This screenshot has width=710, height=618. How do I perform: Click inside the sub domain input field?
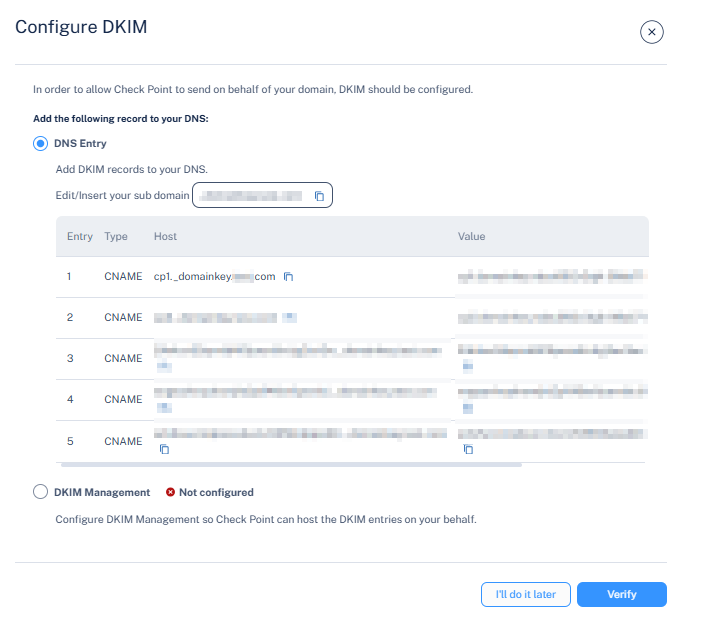click(x=250, y=196)
